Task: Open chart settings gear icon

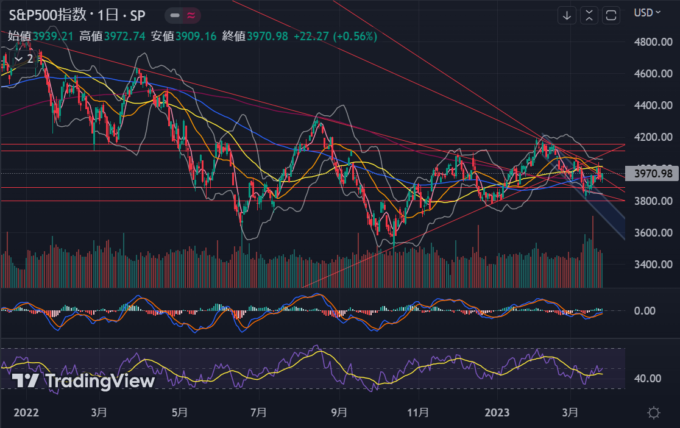Action: 653,411
